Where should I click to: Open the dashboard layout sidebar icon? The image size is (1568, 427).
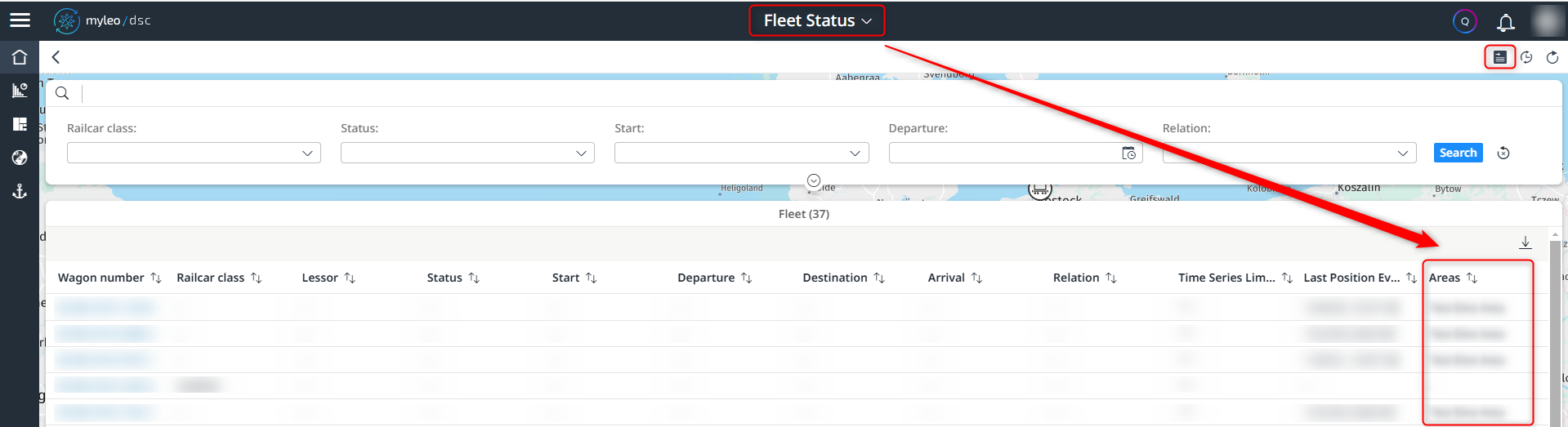(x=20, y=124)
